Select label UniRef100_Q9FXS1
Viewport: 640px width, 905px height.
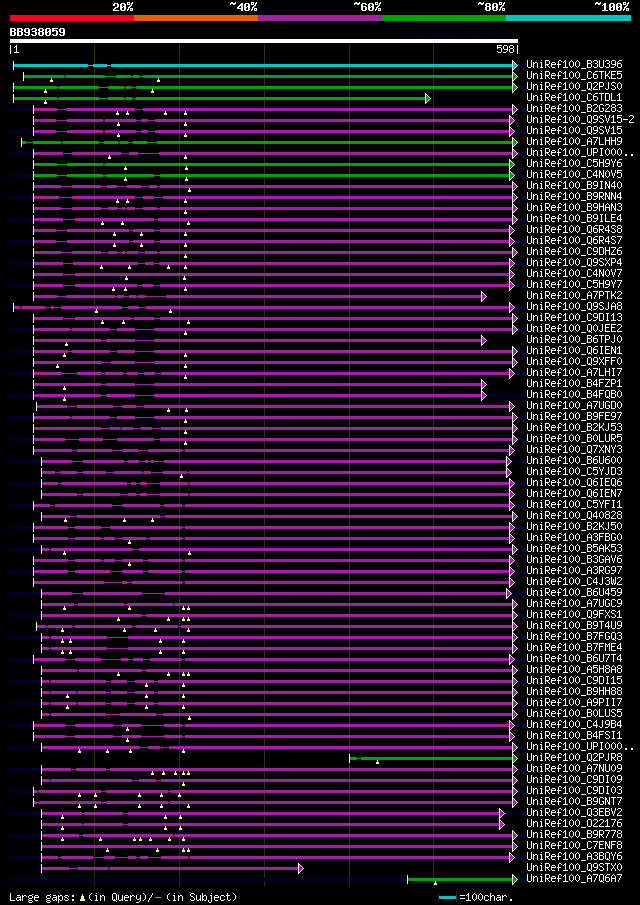pos(572,615)
